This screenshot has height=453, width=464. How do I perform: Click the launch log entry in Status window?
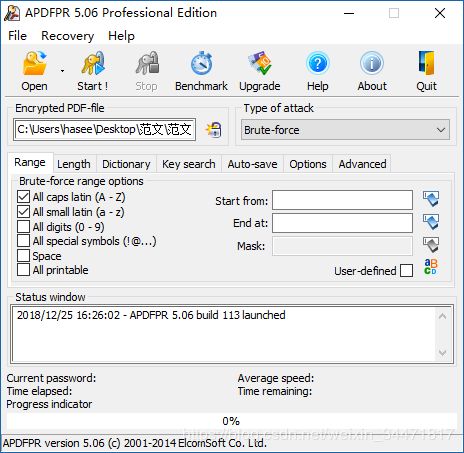151,315
